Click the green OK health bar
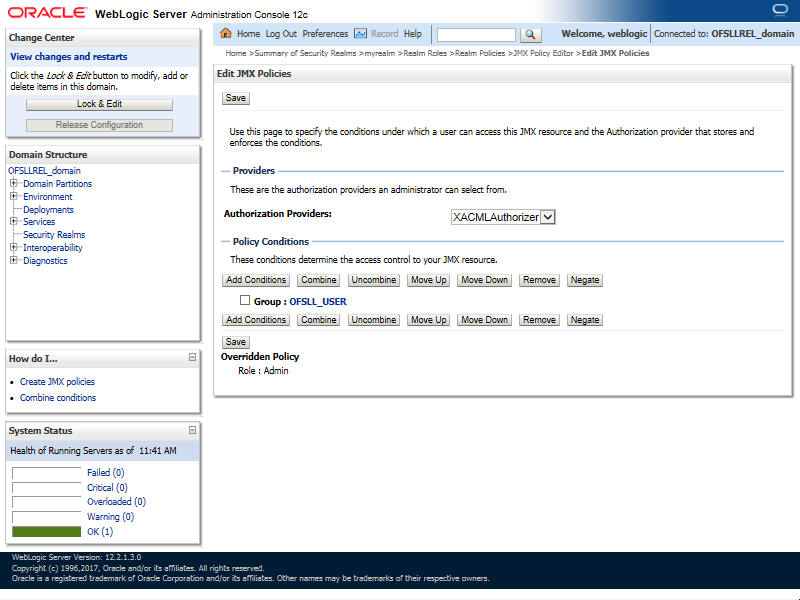Screen dimensions: 800x600 [x=46, y=532]
